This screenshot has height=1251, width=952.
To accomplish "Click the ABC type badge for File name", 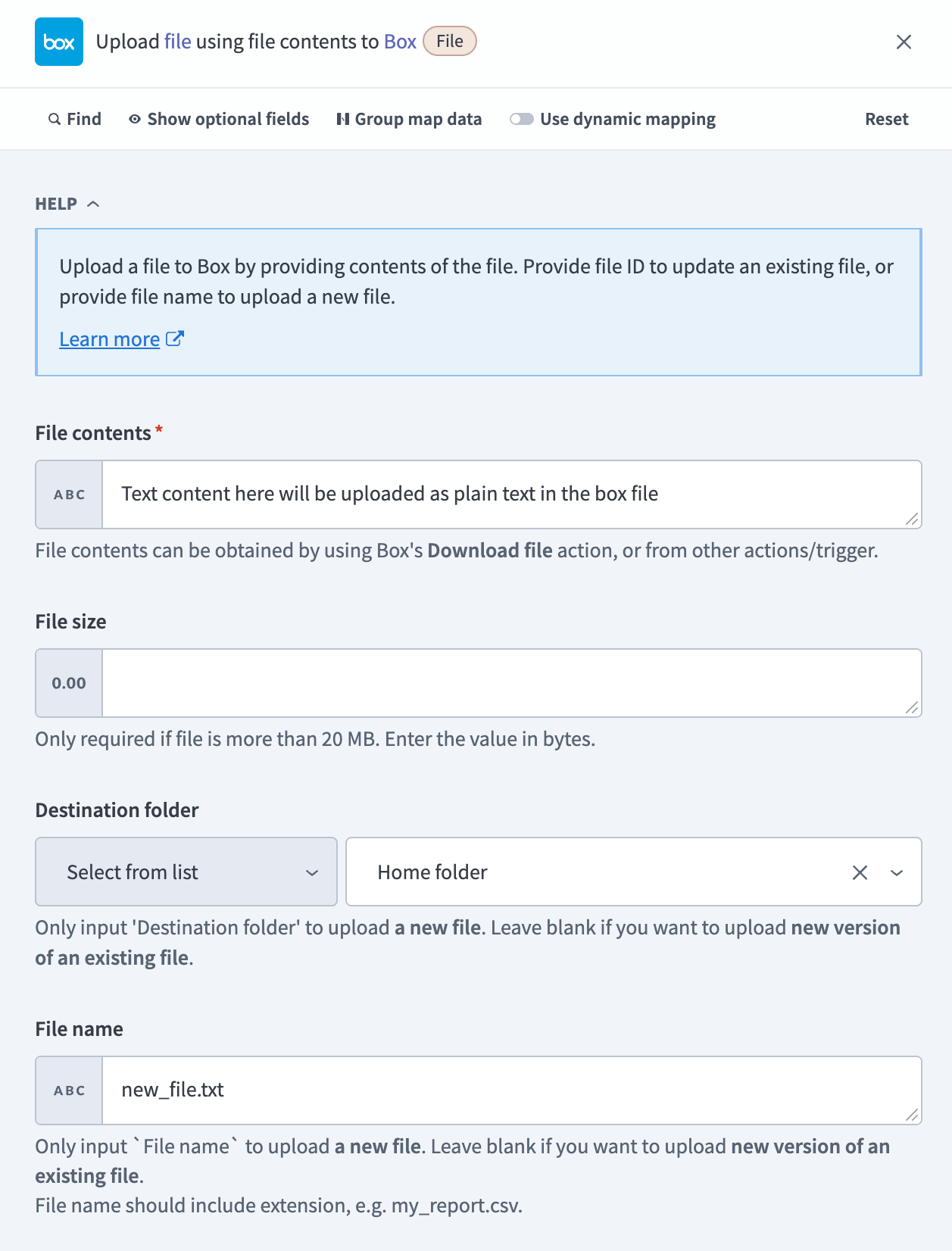I will (69, 1090).
